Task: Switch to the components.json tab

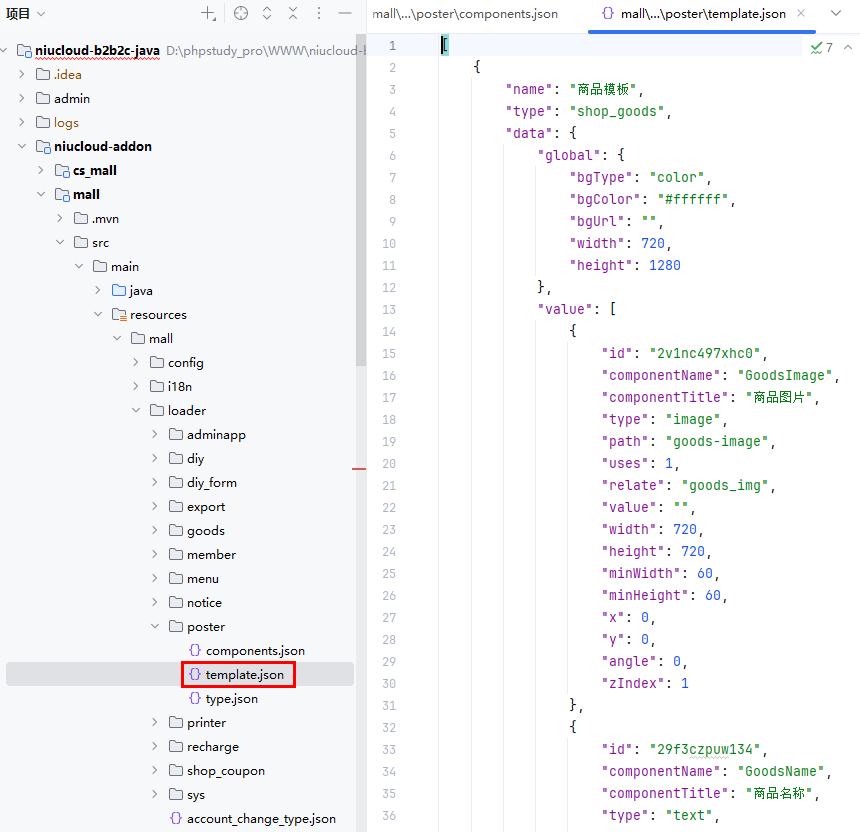Action: point(465,14)
